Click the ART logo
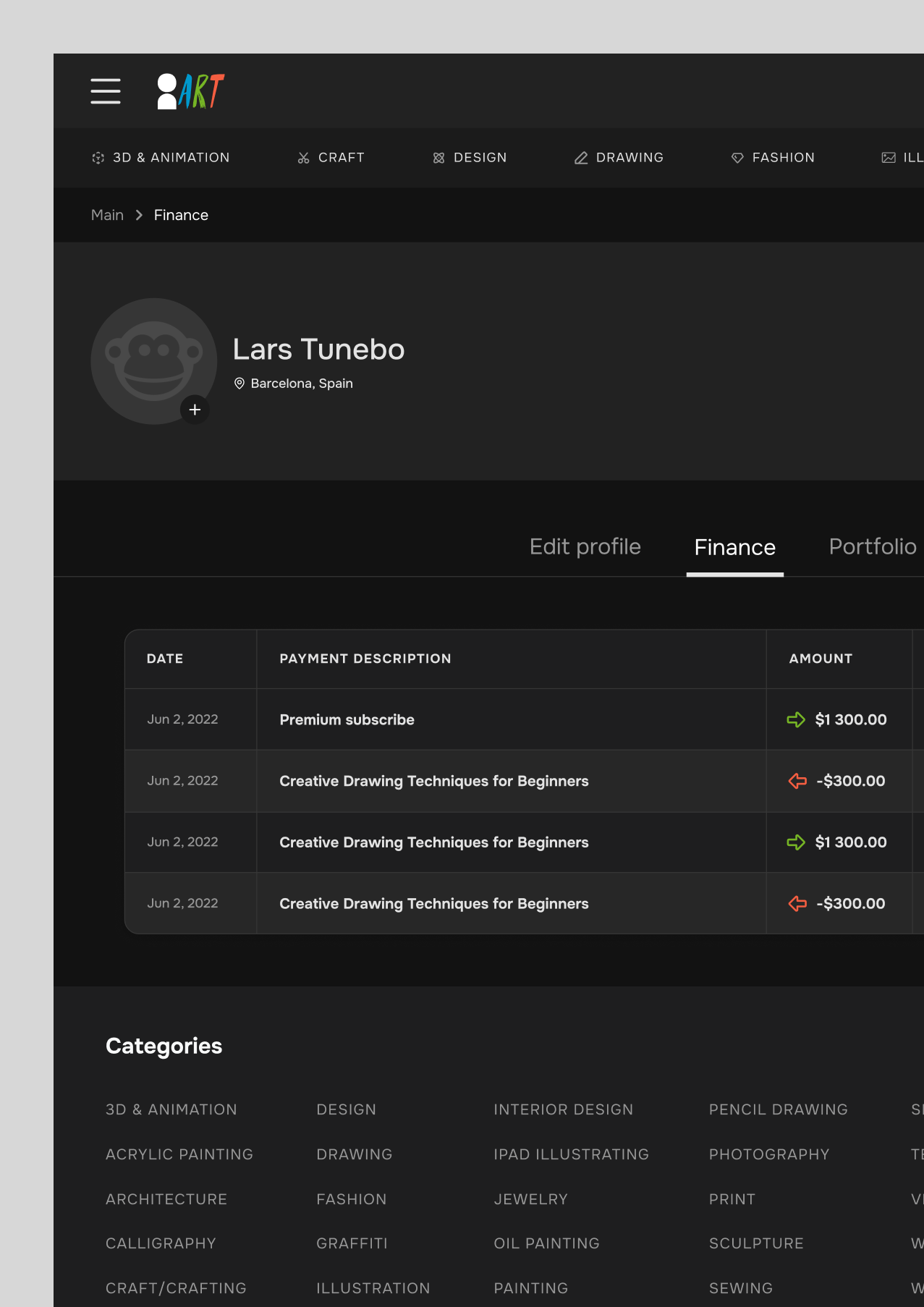This screenshot has width=924, height=1307. tap(191, 91)
